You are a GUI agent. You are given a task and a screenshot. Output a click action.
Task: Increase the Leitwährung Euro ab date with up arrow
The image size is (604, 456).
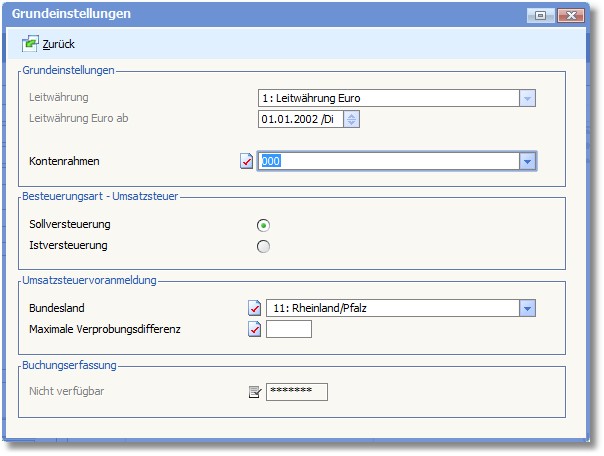[x=351, y=115]
